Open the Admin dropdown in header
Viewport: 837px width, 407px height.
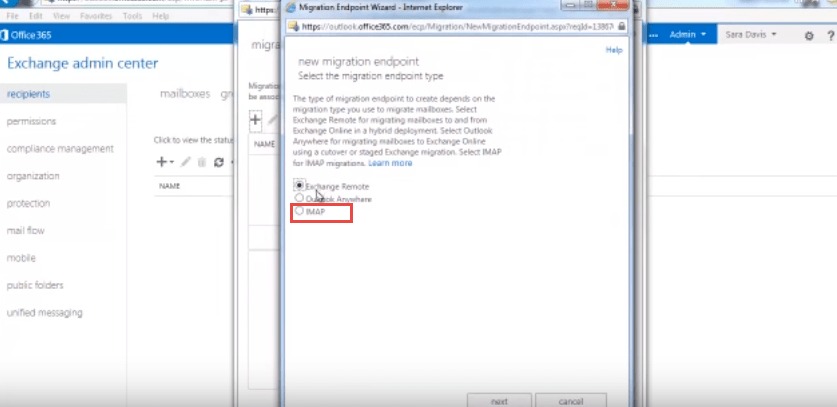(x=688, y=35)
